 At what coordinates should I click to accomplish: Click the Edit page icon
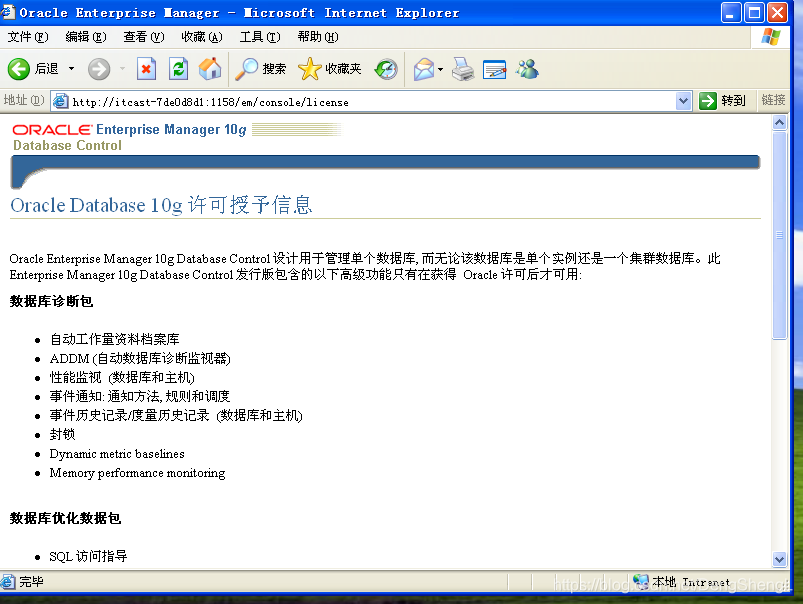tap(495, 70)
